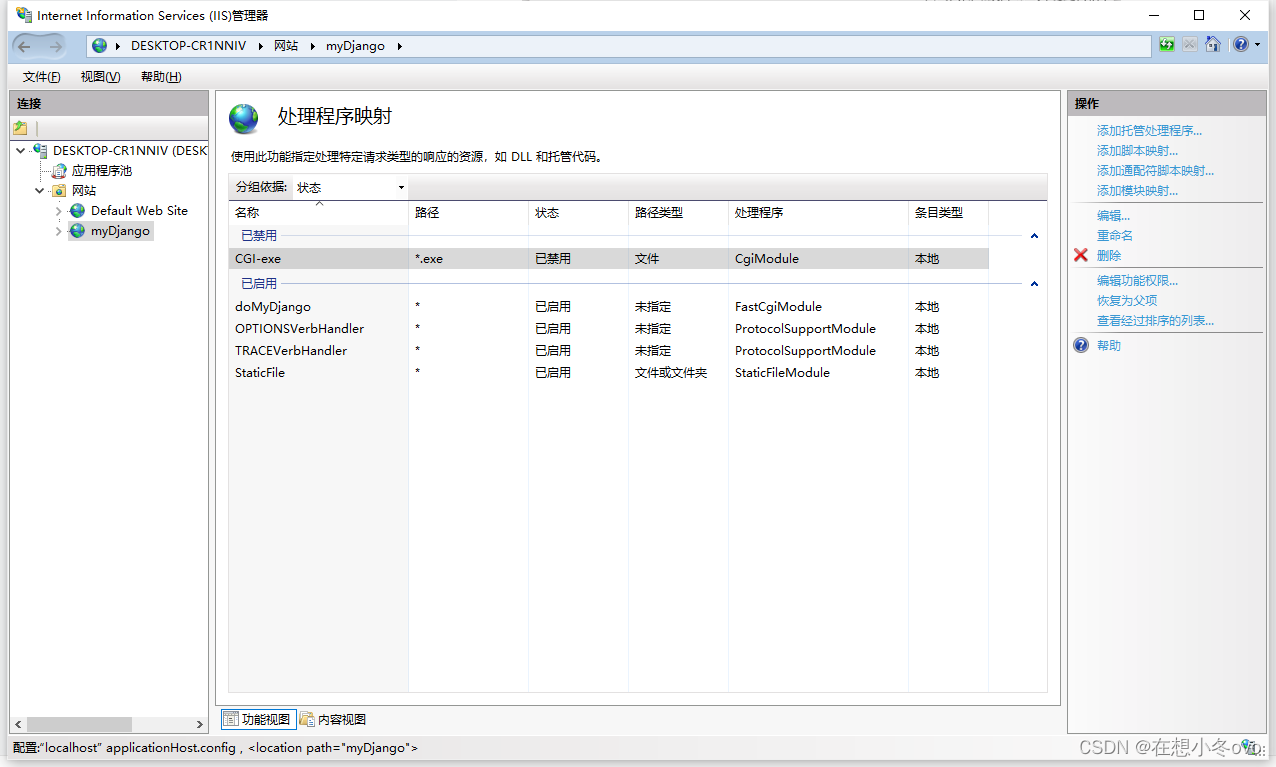Expand the myDjango site node
1276x767 pixels.
coord(59,231)
